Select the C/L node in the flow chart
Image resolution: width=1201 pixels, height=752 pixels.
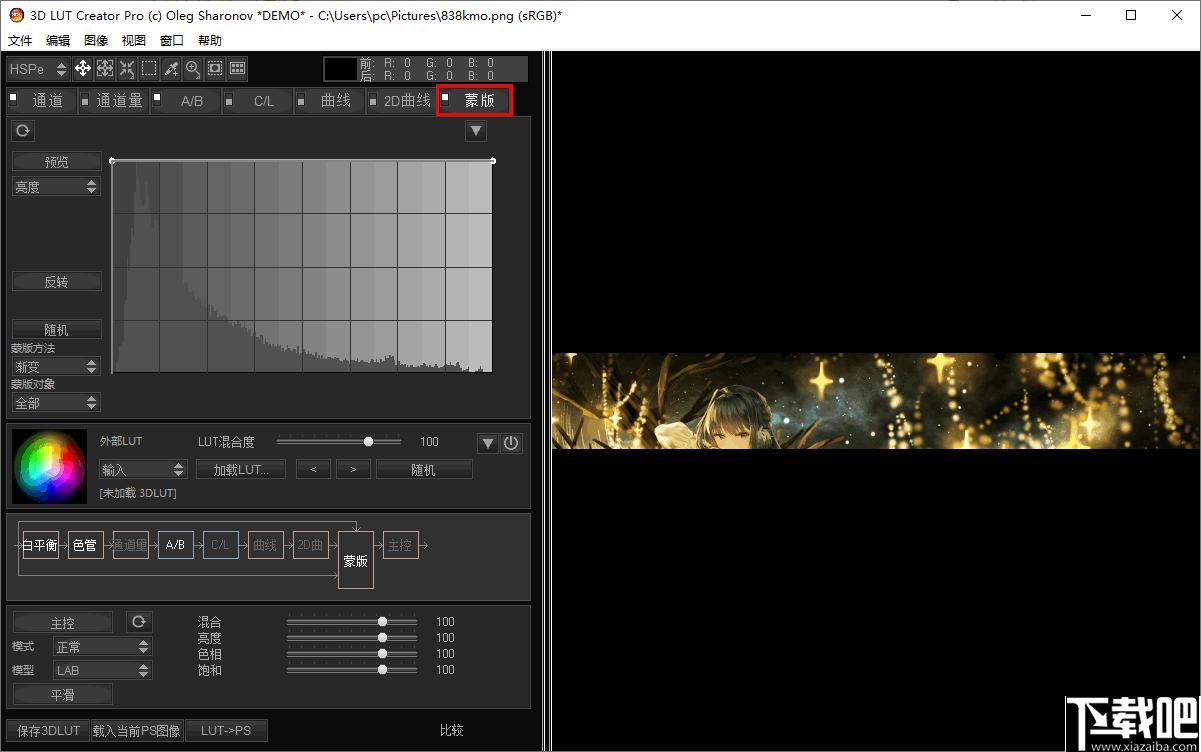(221, 545)
